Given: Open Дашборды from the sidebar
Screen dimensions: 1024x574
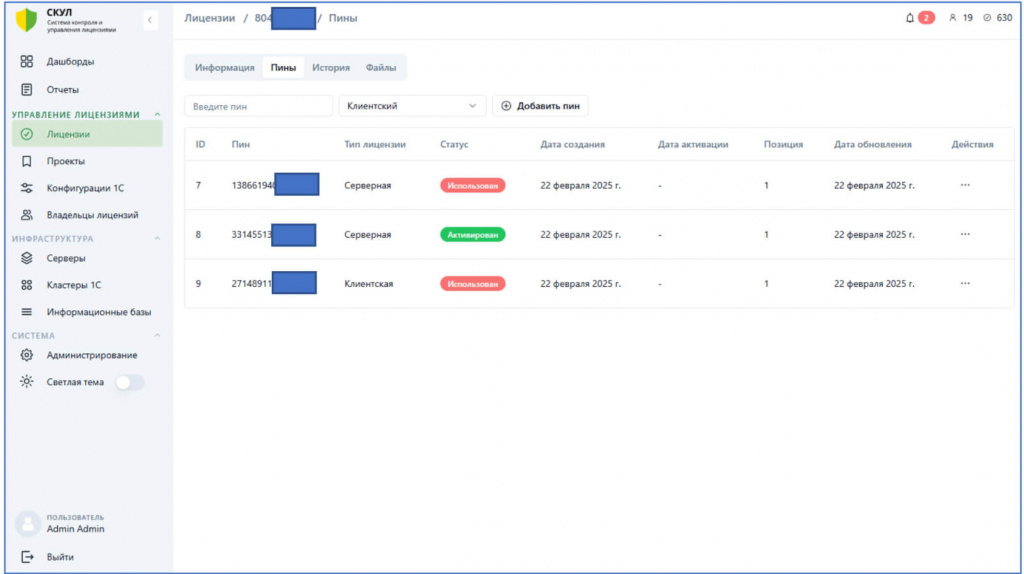Looking at the screenshot, I should 70,61.
